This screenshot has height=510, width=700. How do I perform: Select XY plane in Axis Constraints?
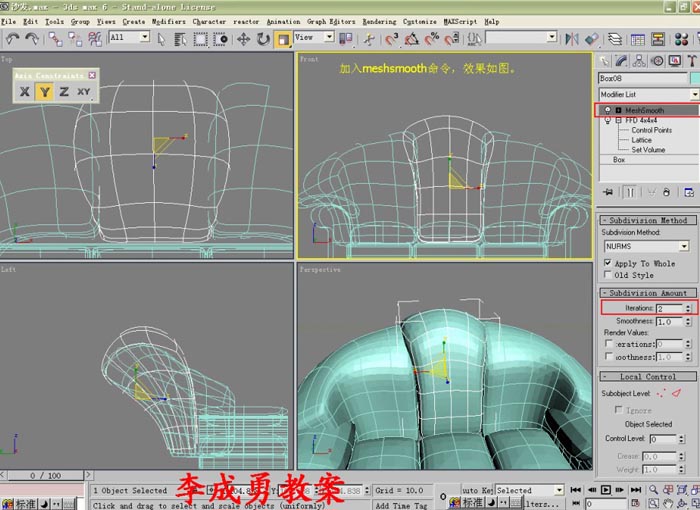[84, 92]
